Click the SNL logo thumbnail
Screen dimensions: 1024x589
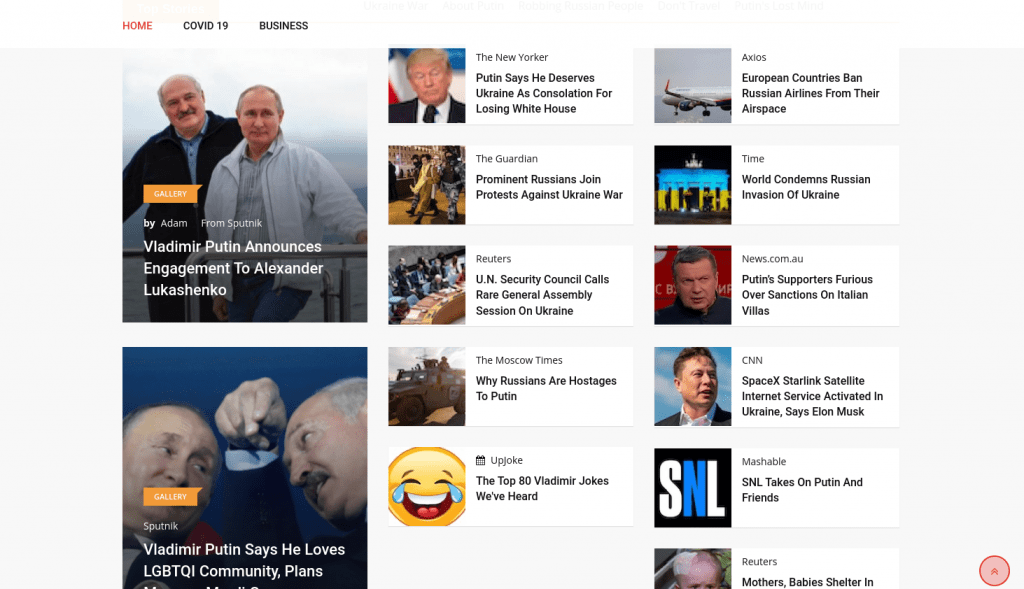693,488
